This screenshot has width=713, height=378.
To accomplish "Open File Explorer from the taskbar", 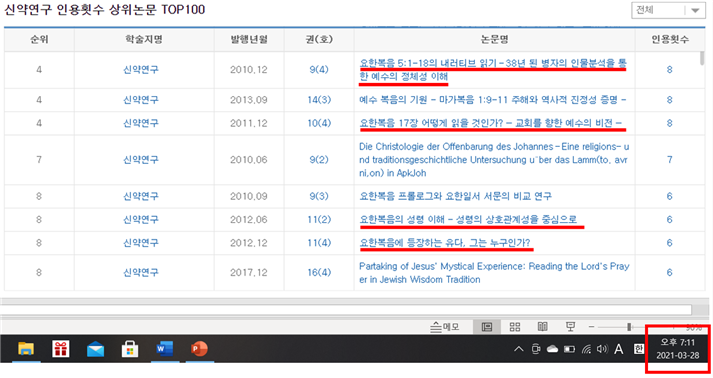I will tap(26, 349).
